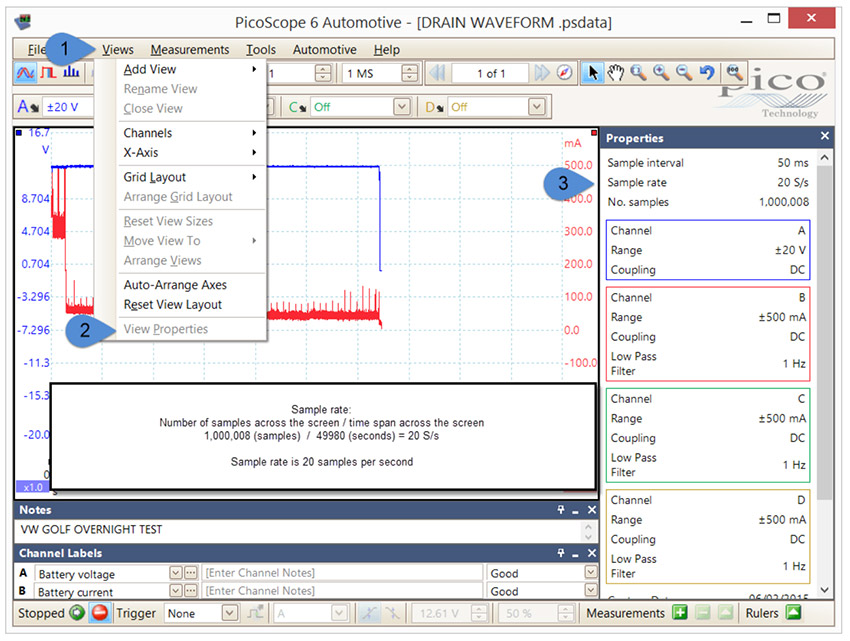Open the Help menu

coord(387,49)
